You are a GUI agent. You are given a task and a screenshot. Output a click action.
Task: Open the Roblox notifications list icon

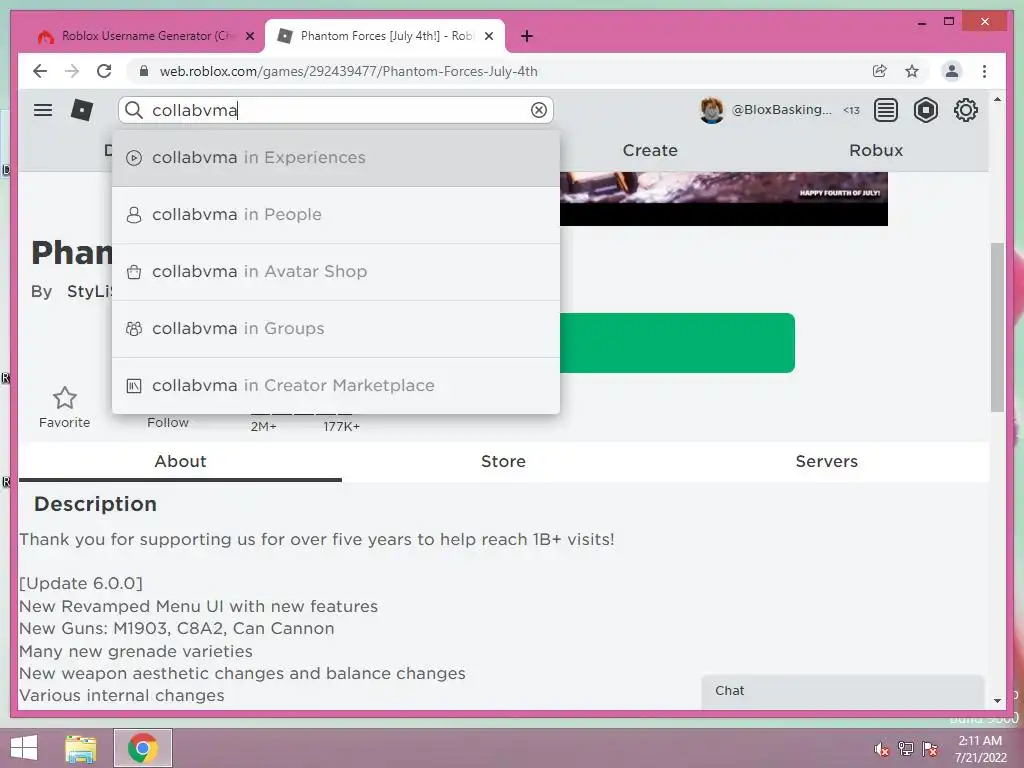click(886, 110)
